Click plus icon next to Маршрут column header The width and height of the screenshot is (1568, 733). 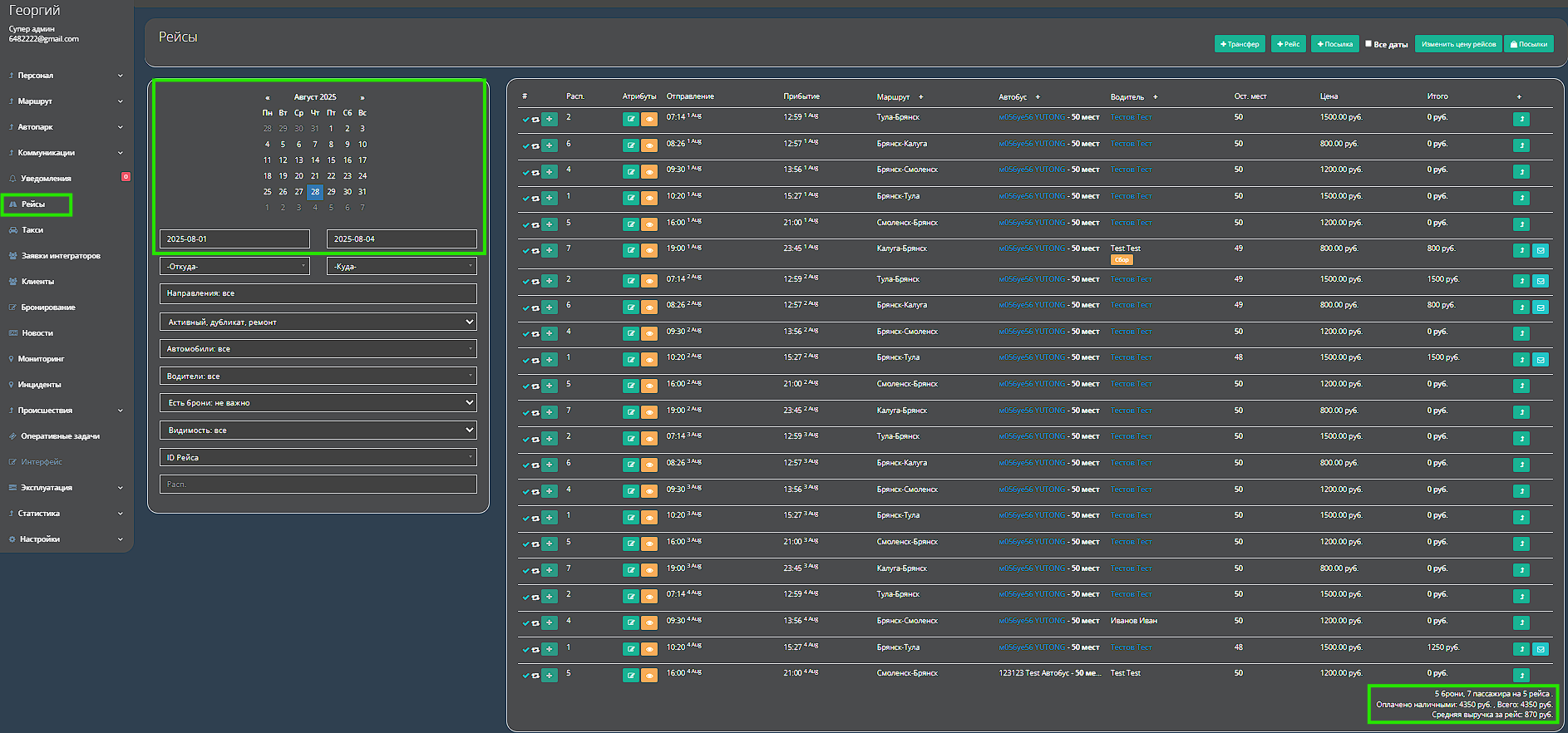click(920, 97)
